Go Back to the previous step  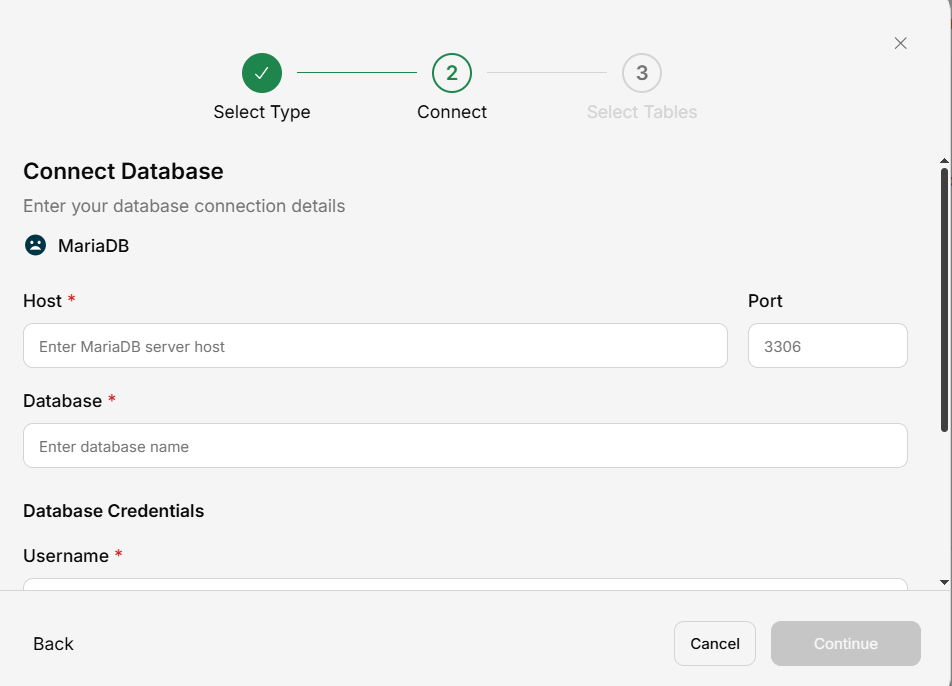(53, 644)
